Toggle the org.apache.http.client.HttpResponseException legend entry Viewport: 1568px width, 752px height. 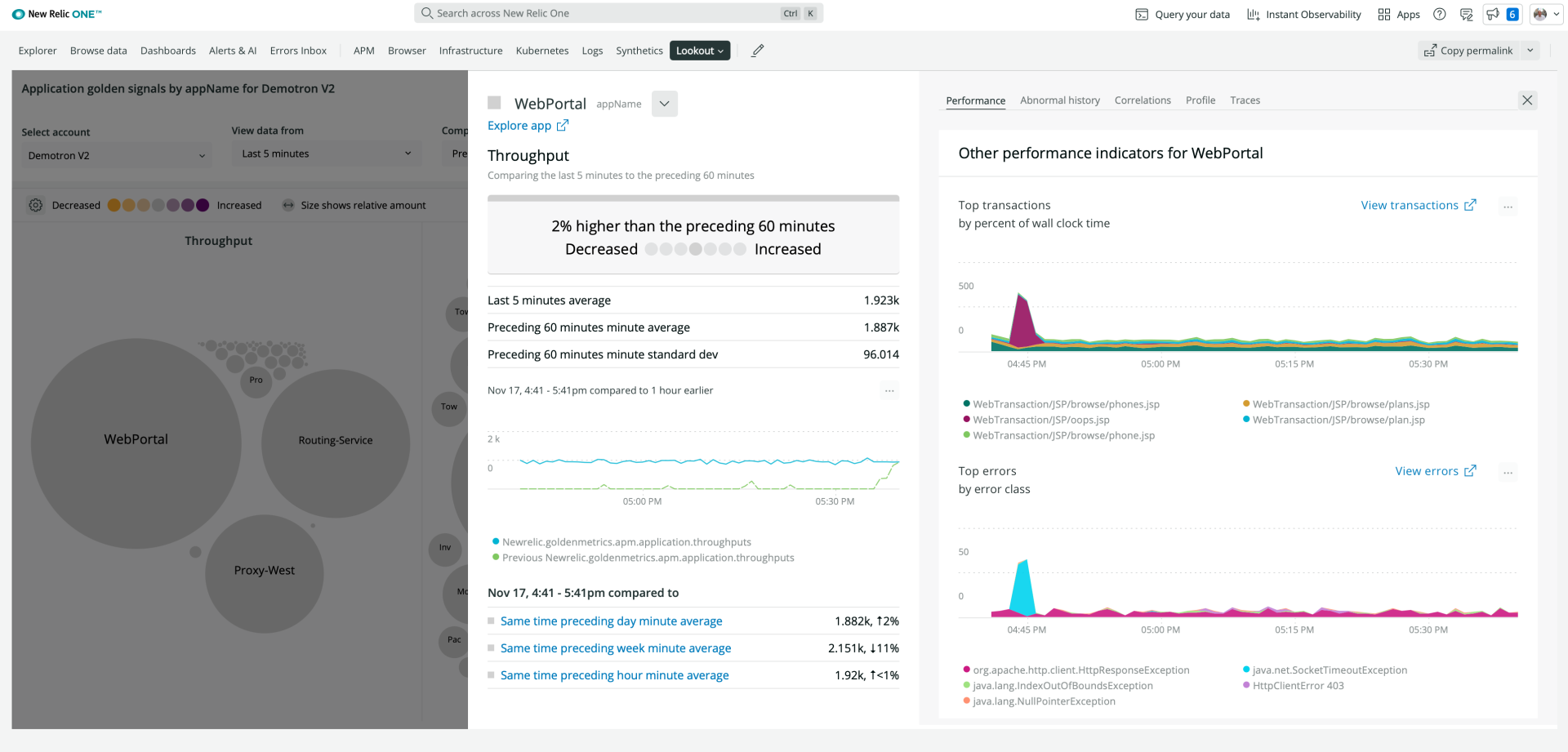[1080, 670]
